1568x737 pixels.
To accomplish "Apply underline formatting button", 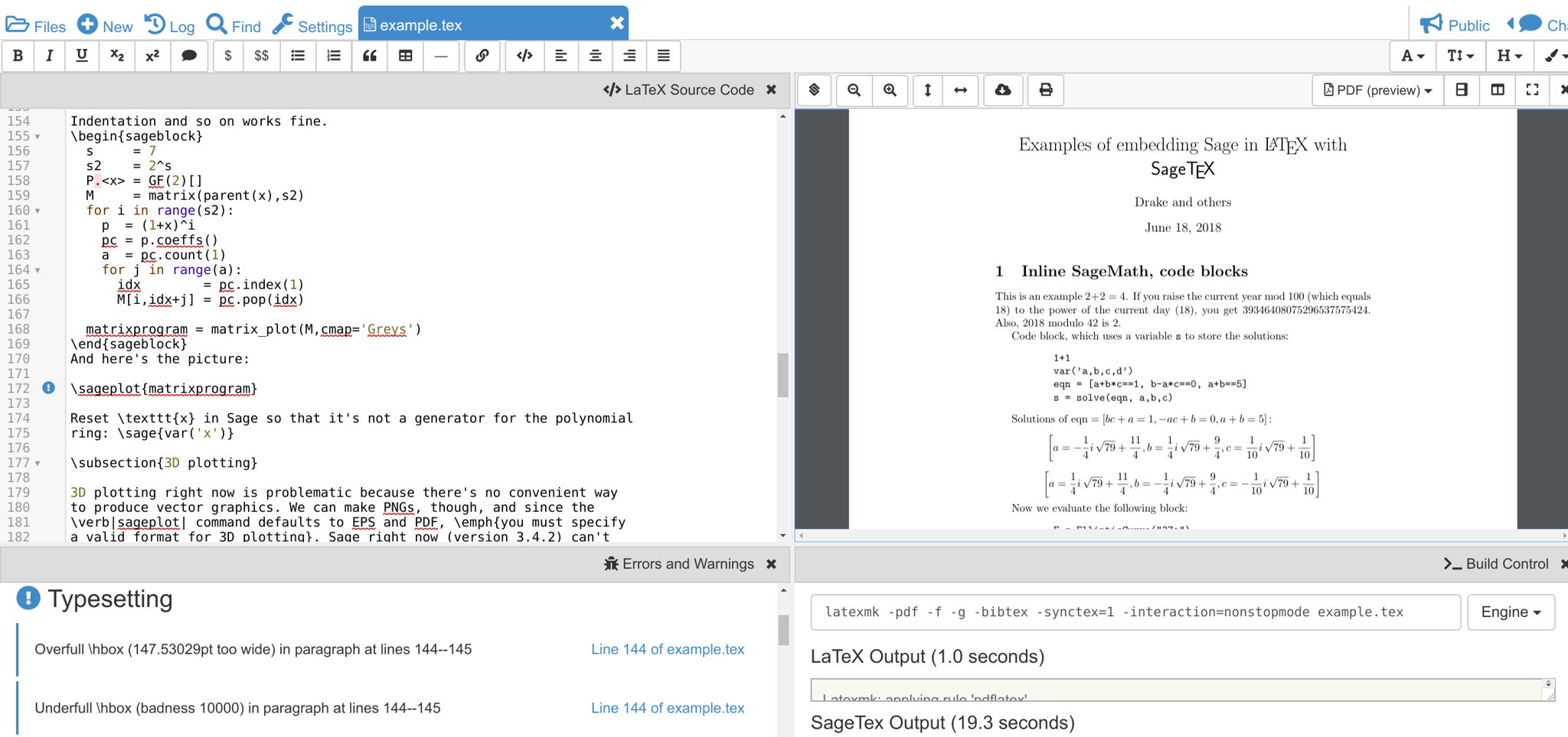I will (82, 56).
